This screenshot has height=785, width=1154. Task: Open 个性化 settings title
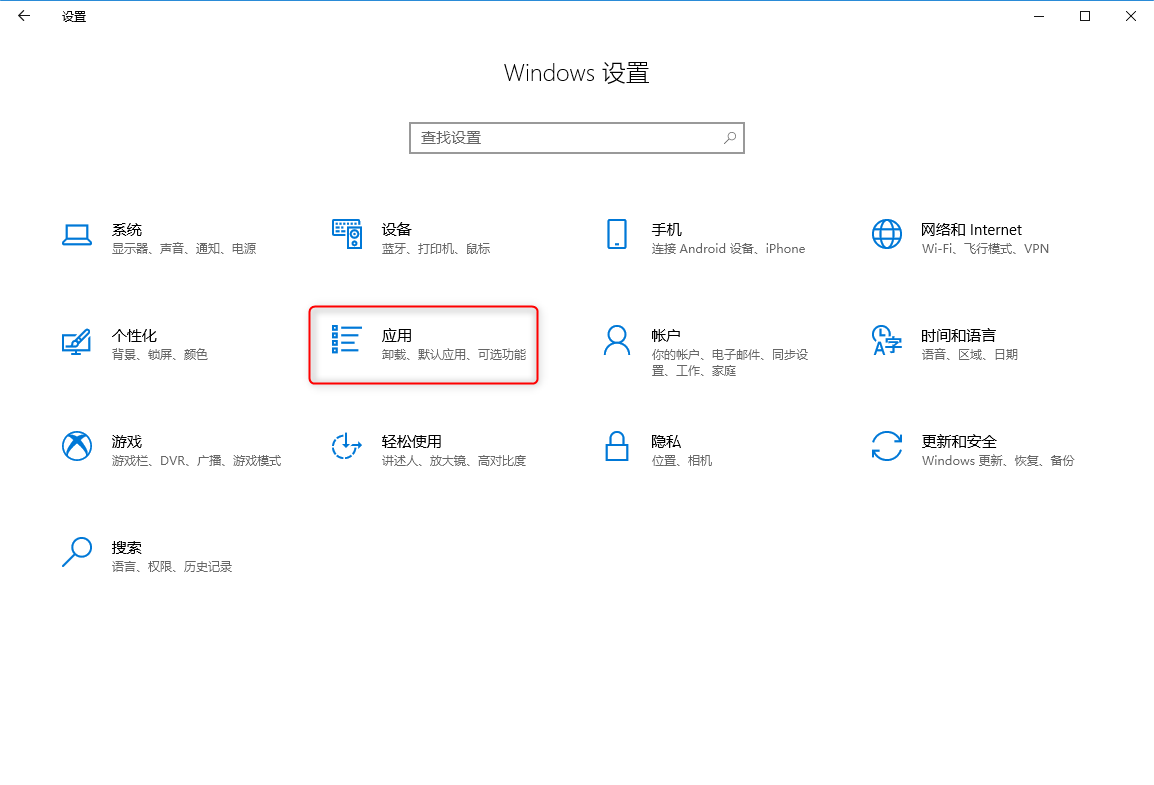[134, 335]
